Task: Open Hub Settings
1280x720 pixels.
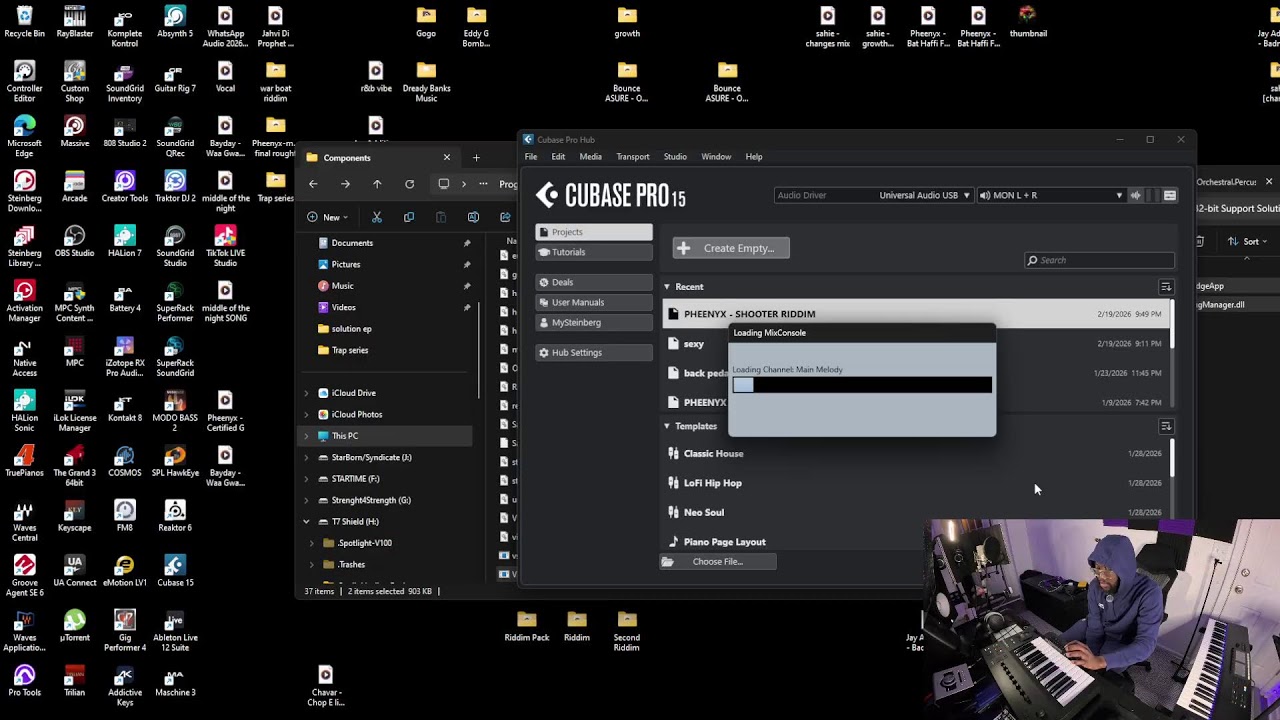Action: click(594, 353)
